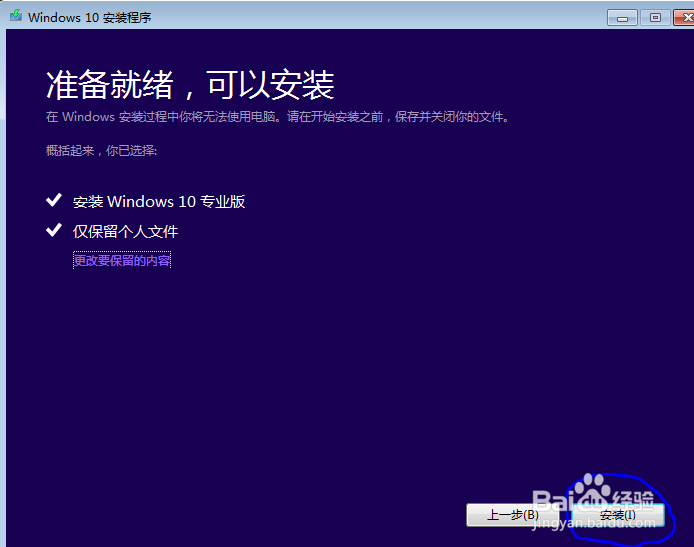694x547 pixels.
Task: Click the notice about saving and closing files
Action: pyautogui.click(x=278, y=117)
